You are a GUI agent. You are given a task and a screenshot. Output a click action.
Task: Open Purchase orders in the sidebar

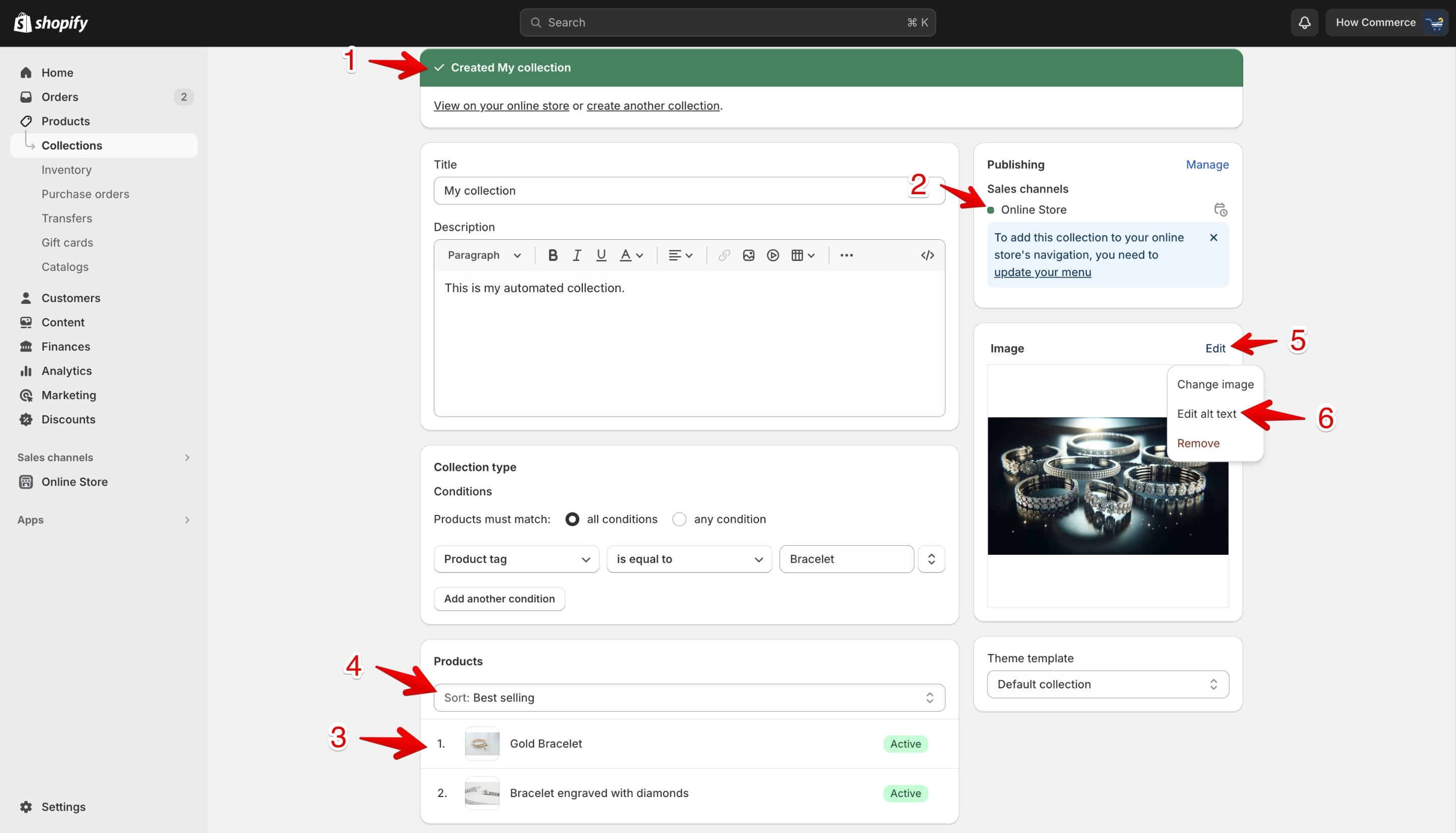[85, 194]
